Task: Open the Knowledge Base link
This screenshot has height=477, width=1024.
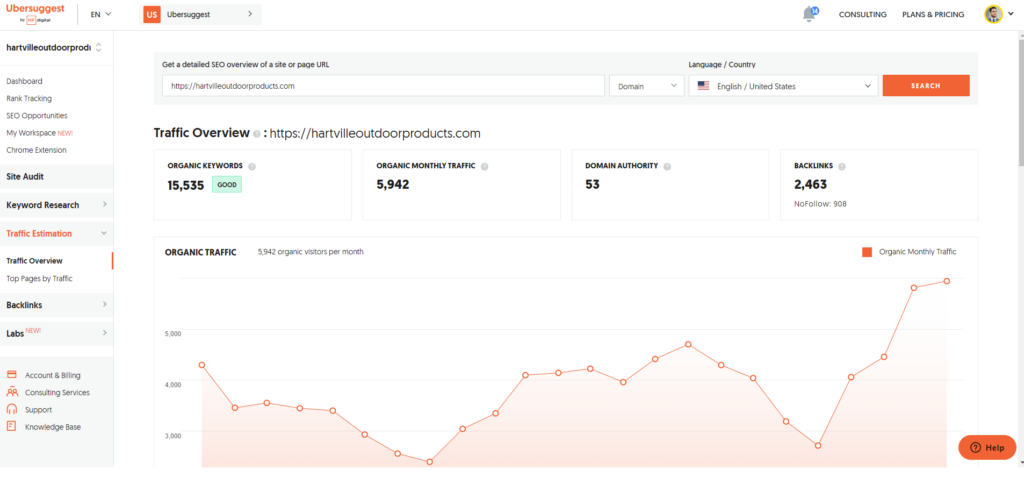Action: (x=53, y=427)
